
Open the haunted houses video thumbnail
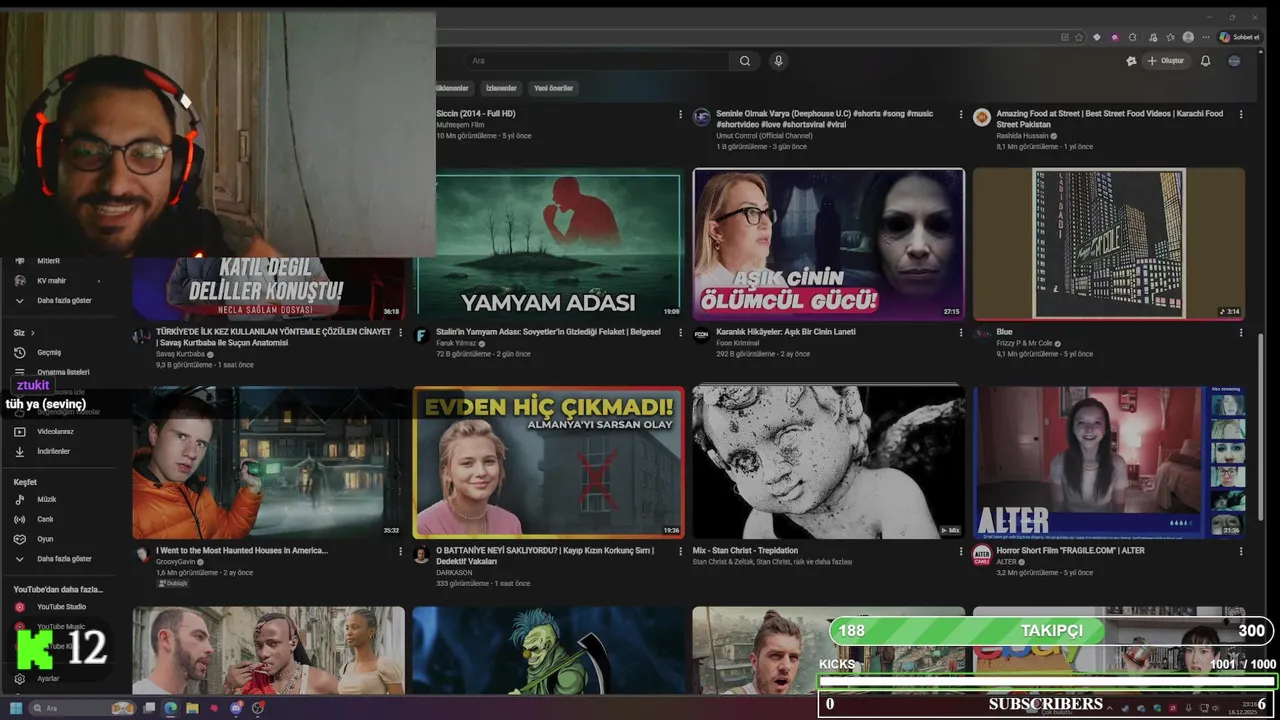(268, 462)
